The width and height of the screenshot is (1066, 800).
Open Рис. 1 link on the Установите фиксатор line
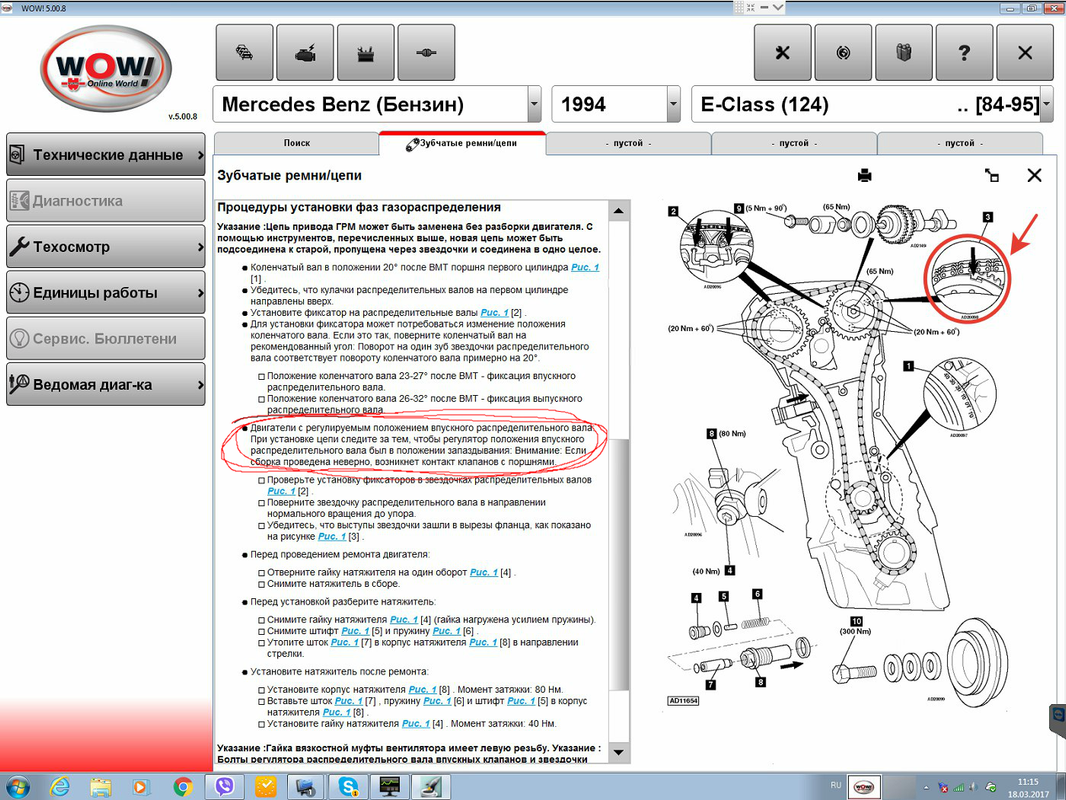tap(494, 313)
